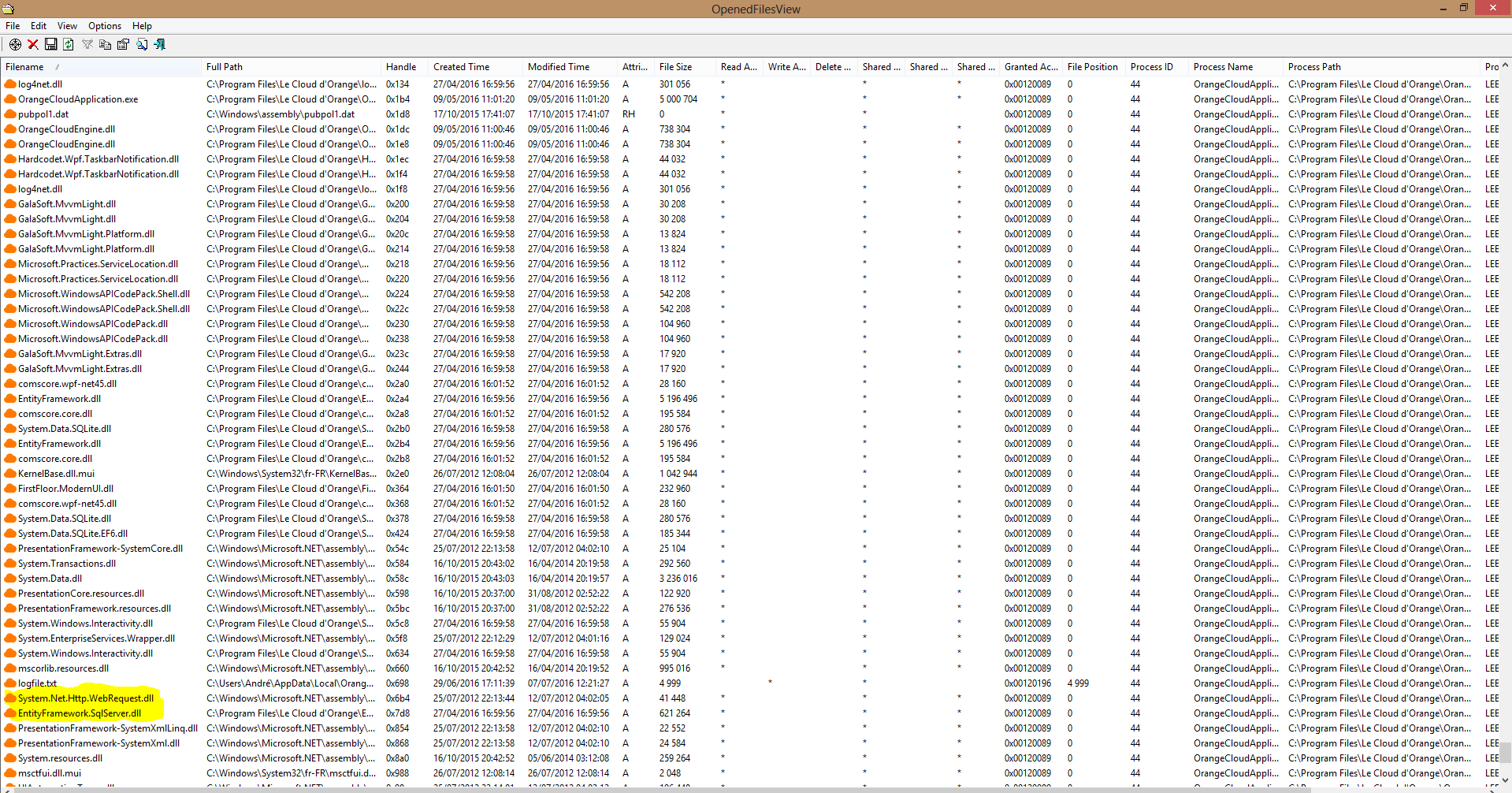Click the red X delete handle icon
1512x793 pixels.
(x=32, y=44)
